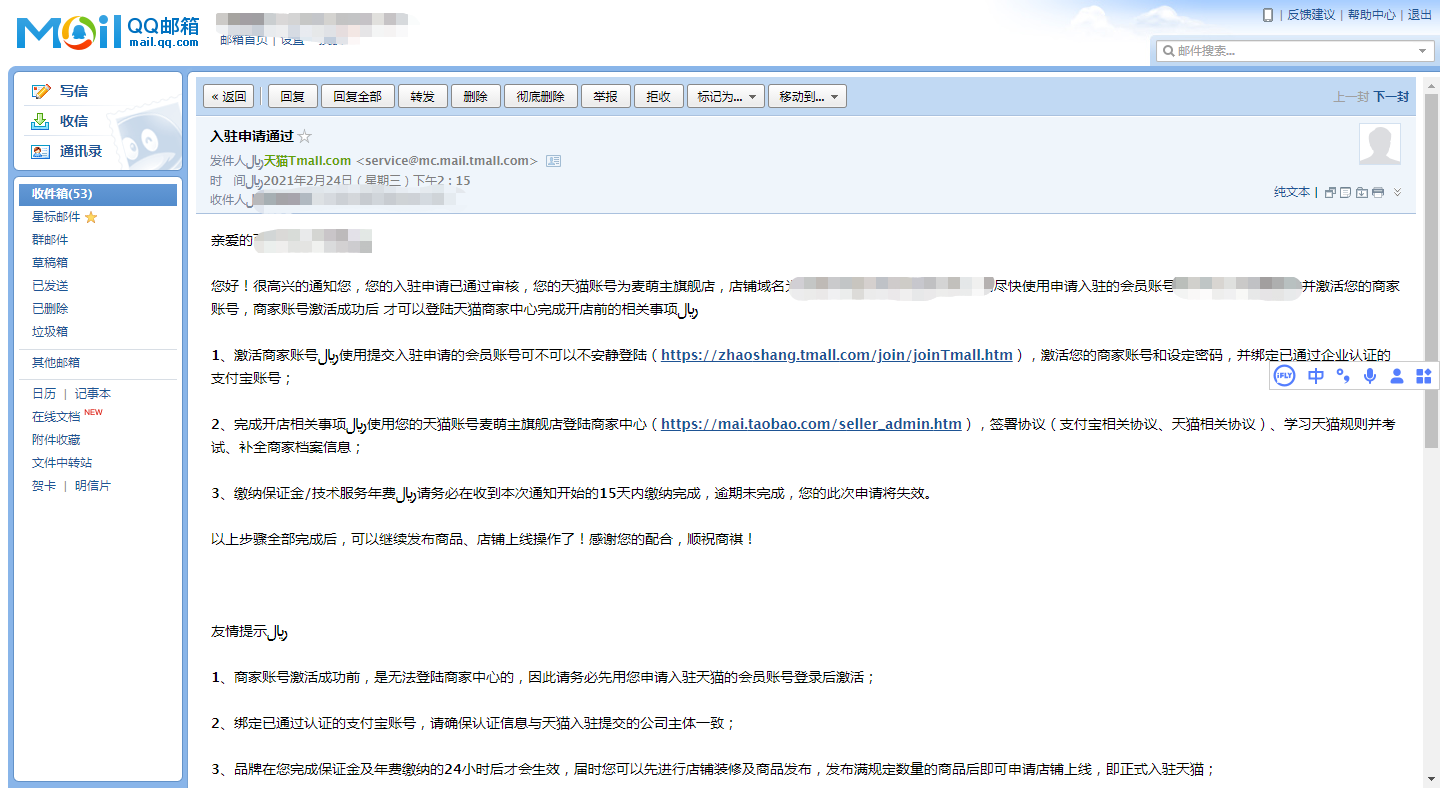Click the print icon in mail header
The height and width of the screenshot is (788, 1440).
coord(1378,192)
